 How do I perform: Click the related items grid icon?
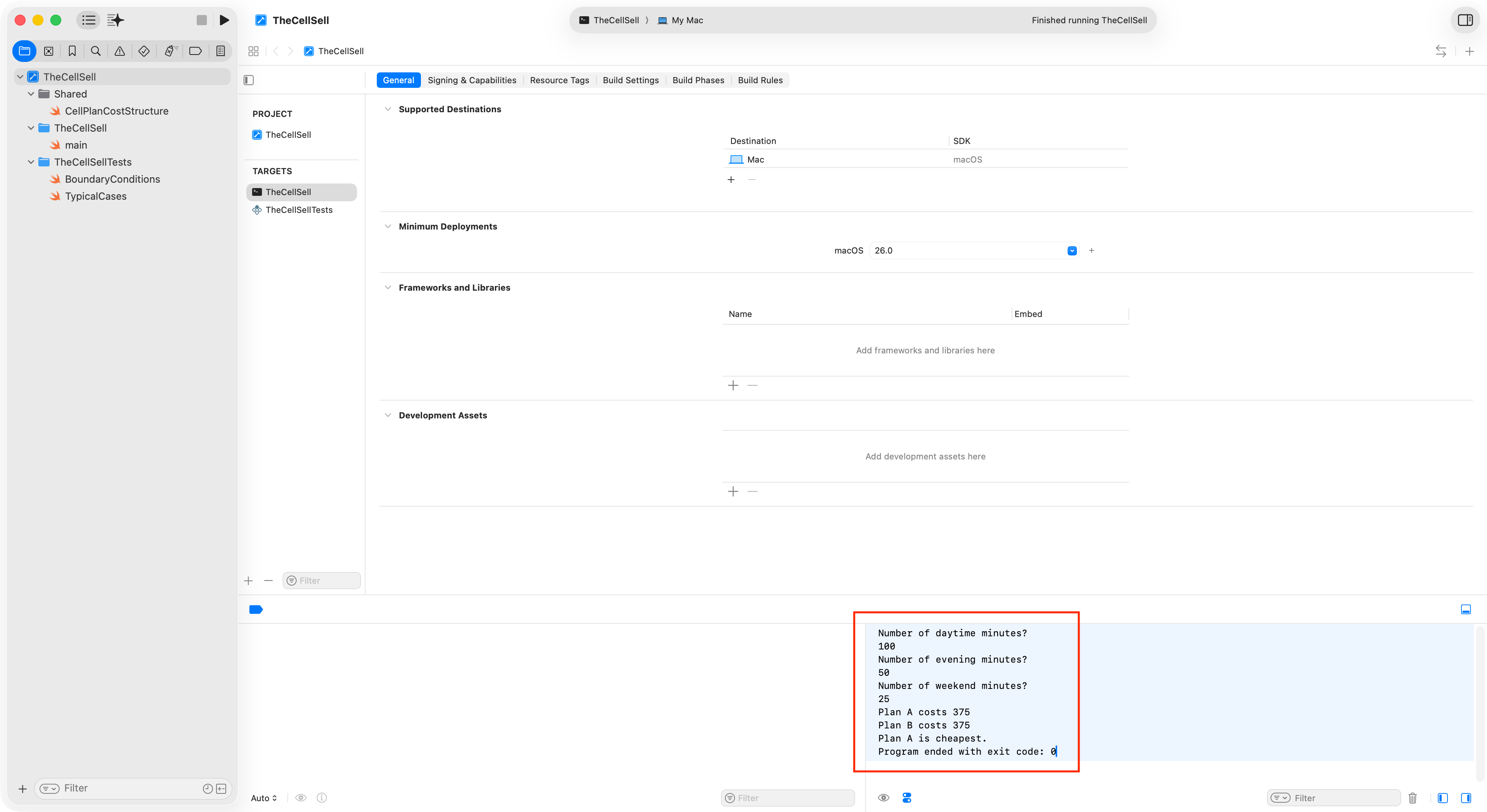[x=253, y=51]
